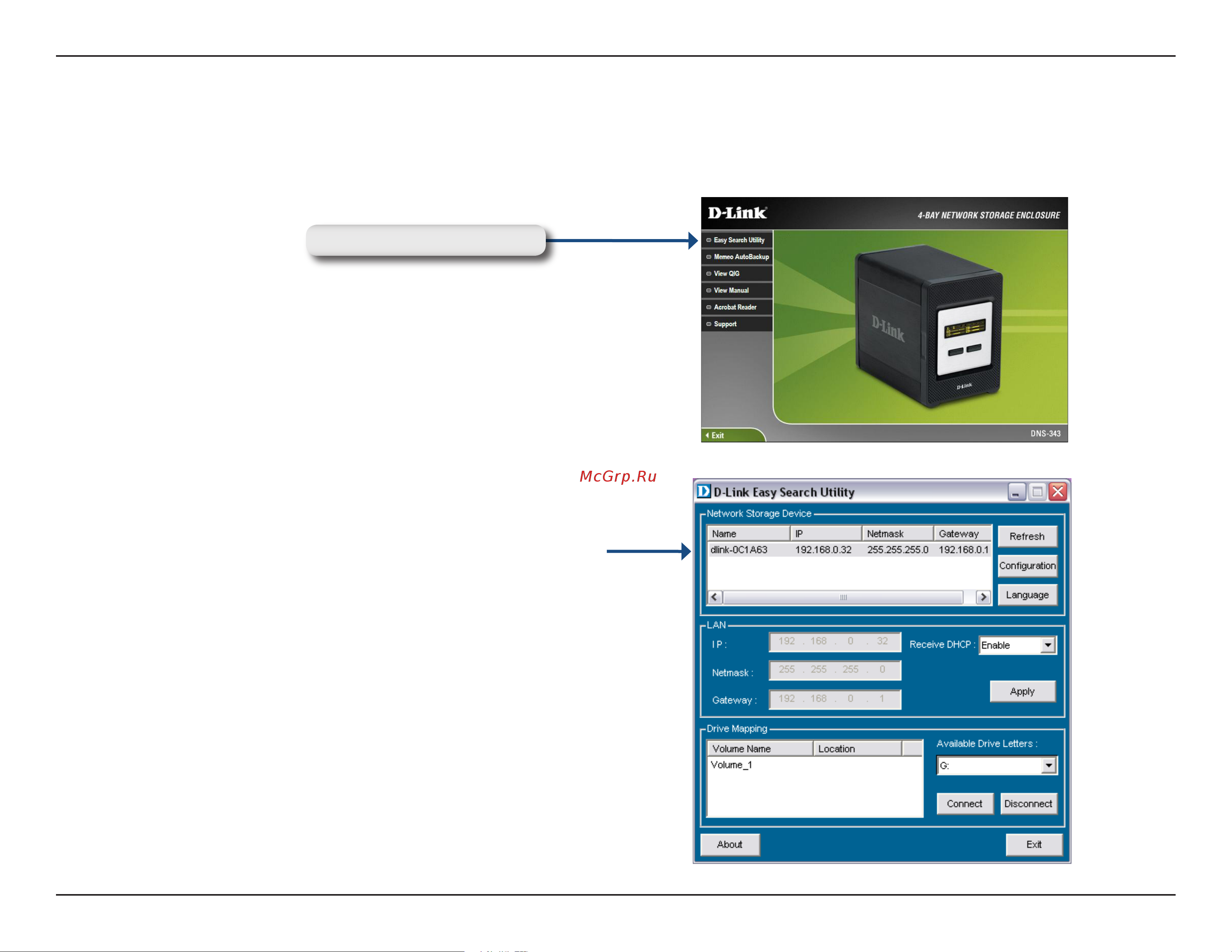Open Easy Search Utility from D-Link menu

coord(737,240)
